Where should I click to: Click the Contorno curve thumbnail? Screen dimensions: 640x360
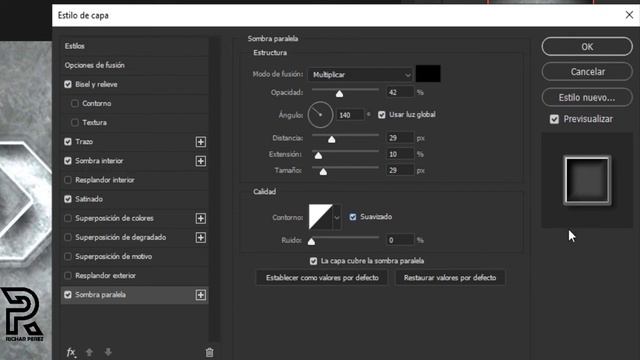point(320,217)
